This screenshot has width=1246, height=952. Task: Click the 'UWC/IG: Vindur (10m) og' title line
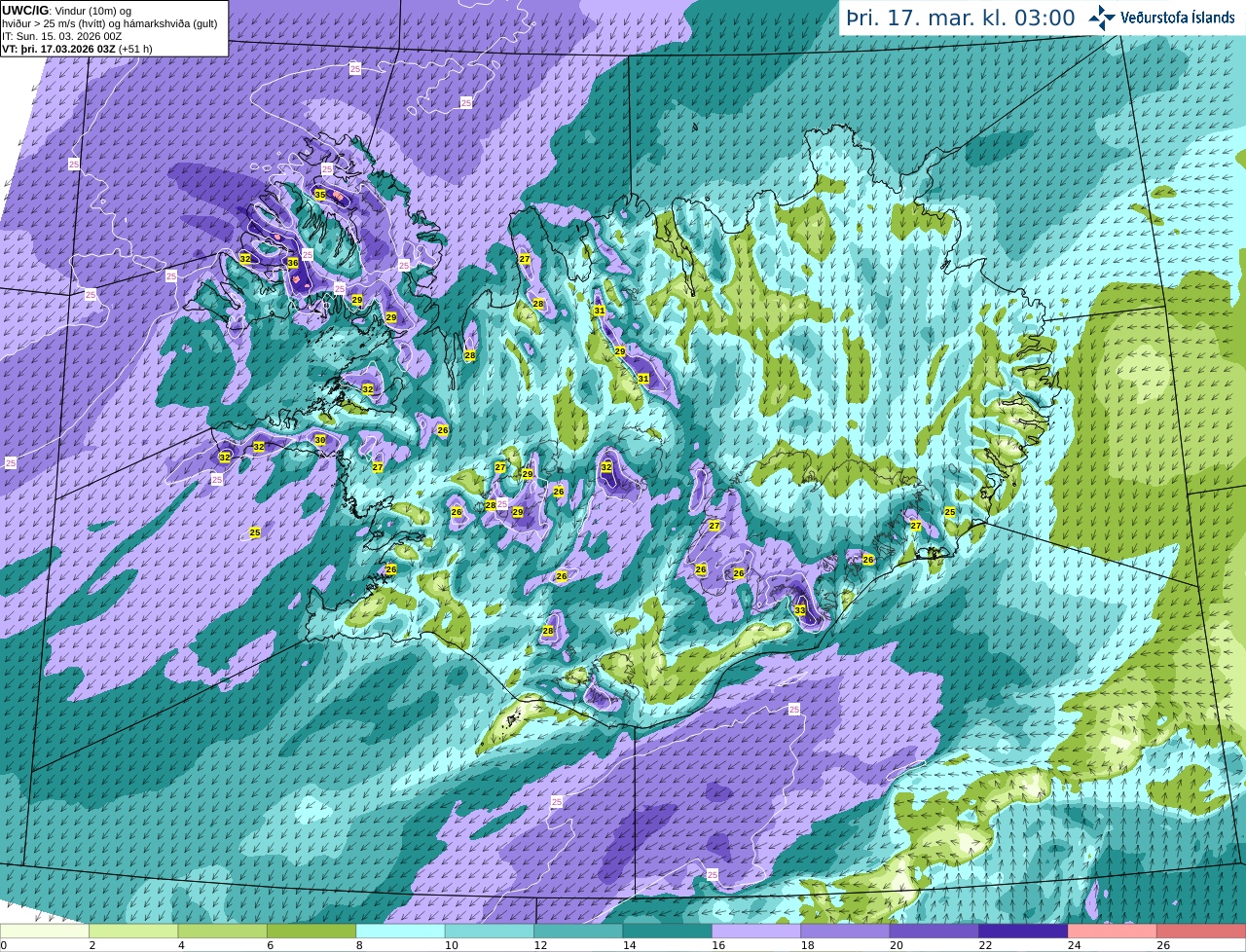coord(66,11)
